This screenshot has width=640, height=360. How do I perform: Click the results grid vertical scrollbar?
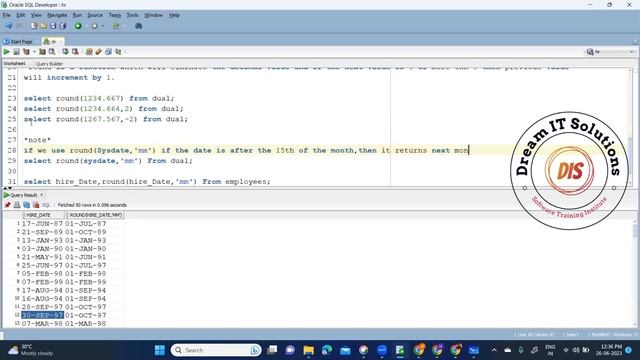pos(635,273)
